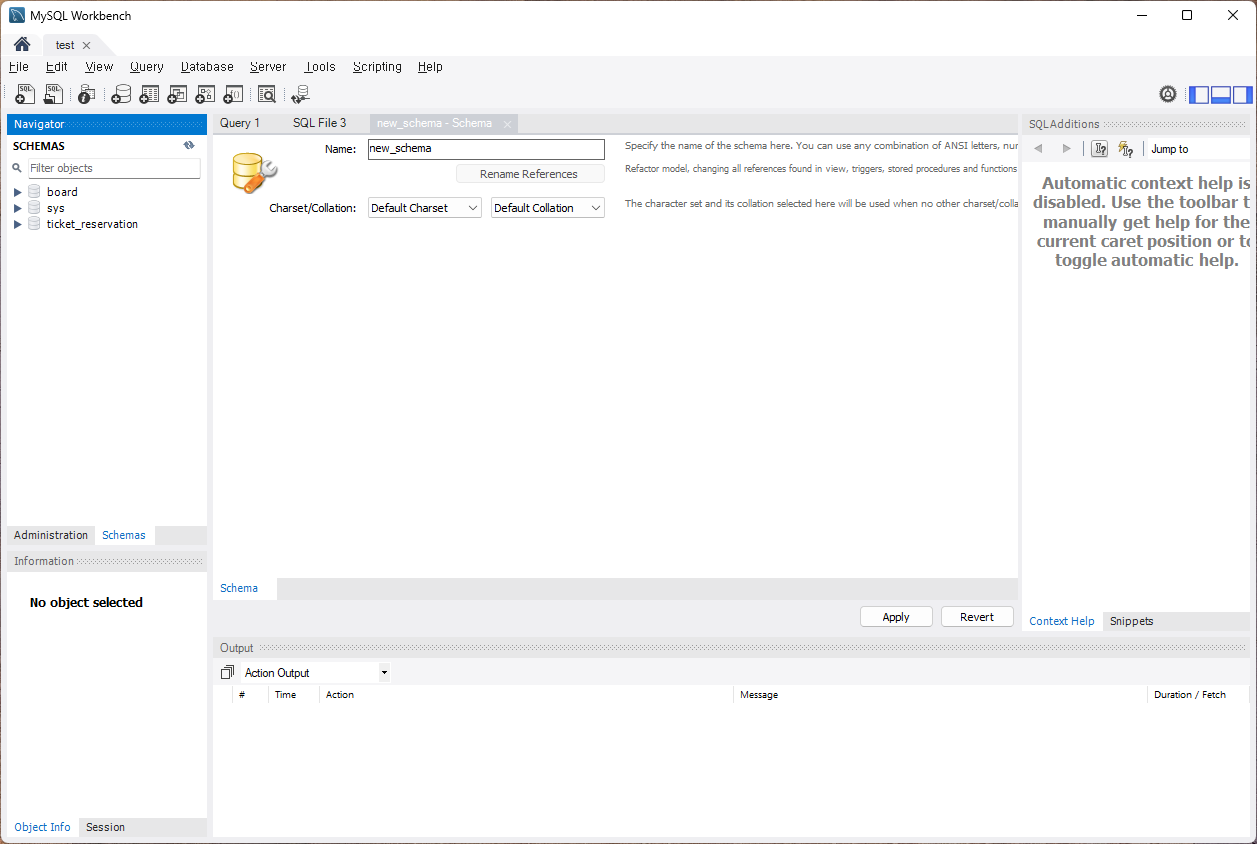This screenshot has width=1257, height=844.
Task: Open the Edit menu
Action: tap(57, 67)
